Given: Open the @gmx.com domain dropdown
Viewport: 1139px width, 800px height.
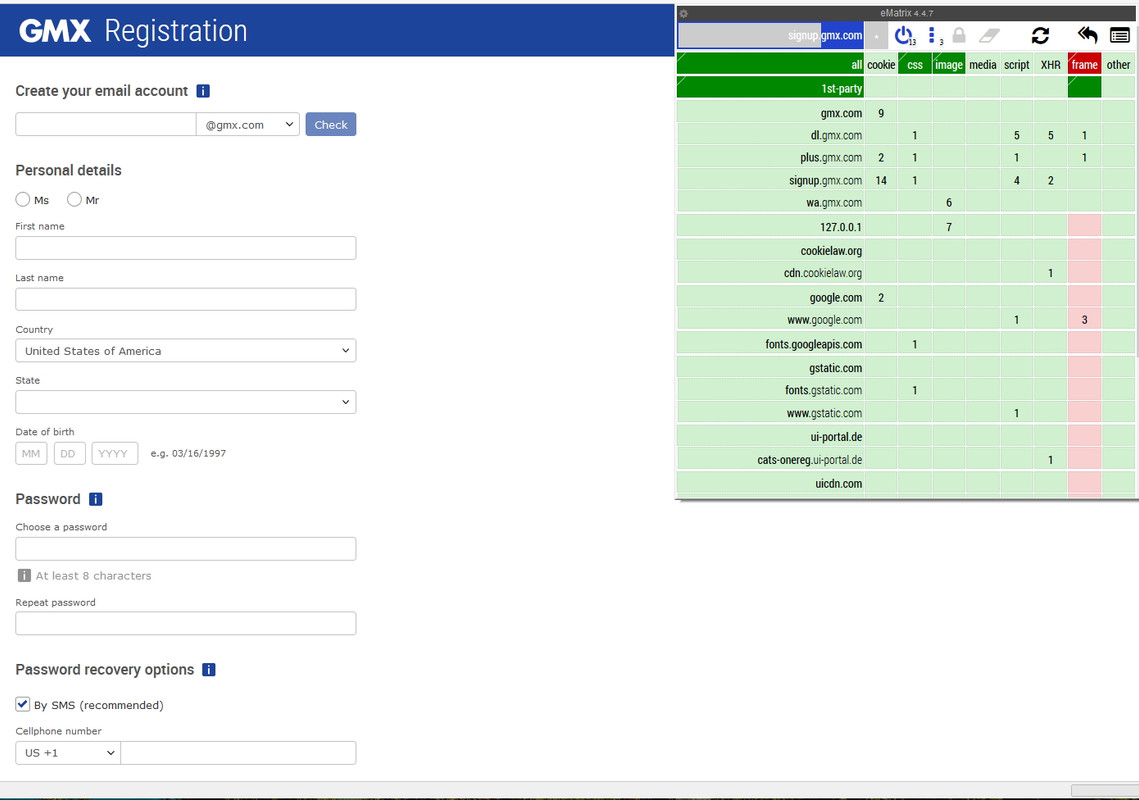Looking at the screenshot, I should coord(248,124).
